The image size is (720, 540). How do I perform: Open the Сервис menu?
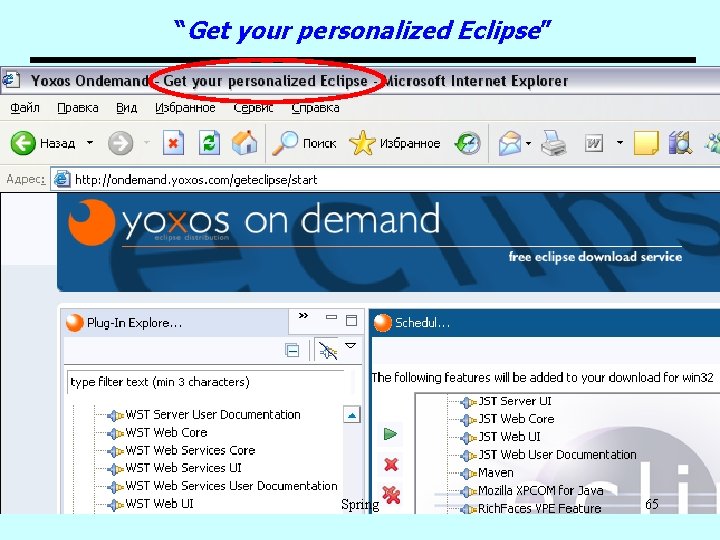[253, 108]
